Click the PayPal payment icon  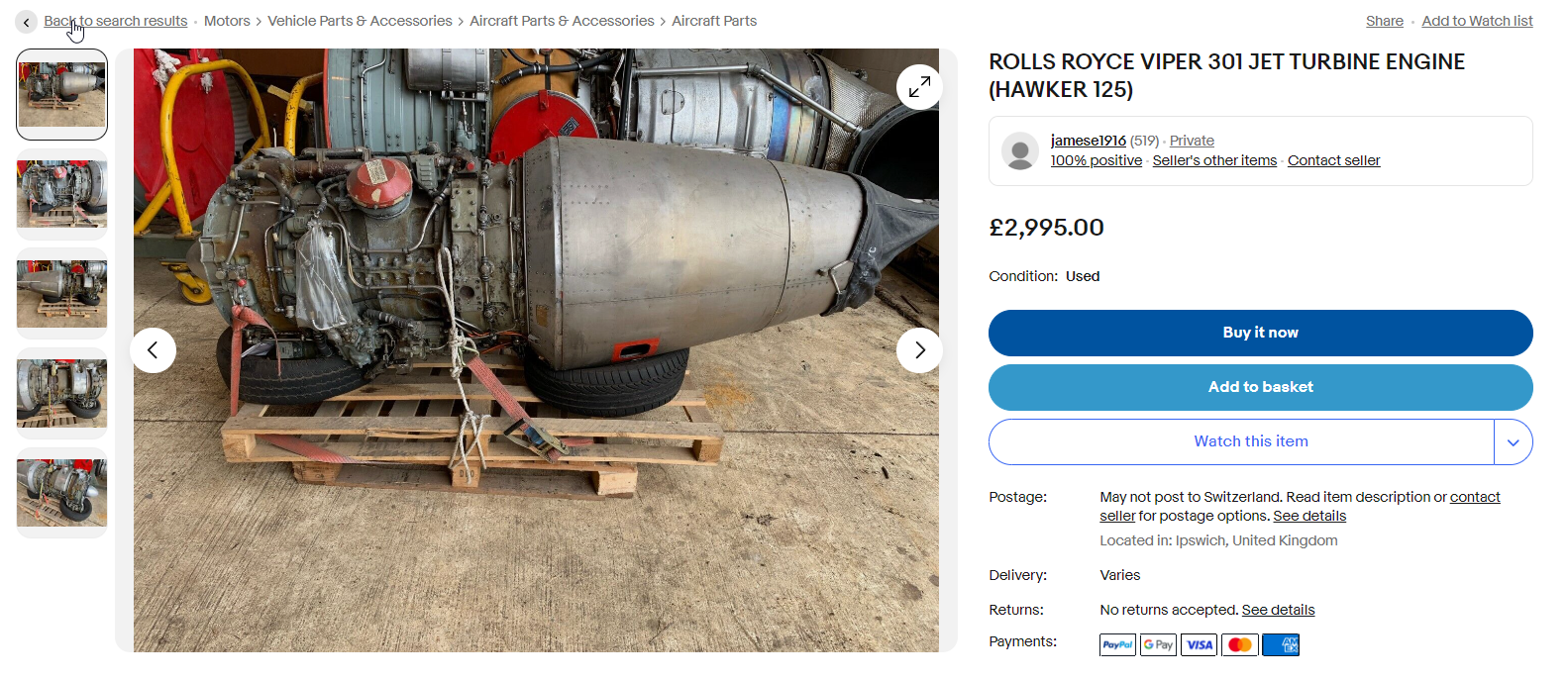pyautogui.click(x=1117, y=645)
